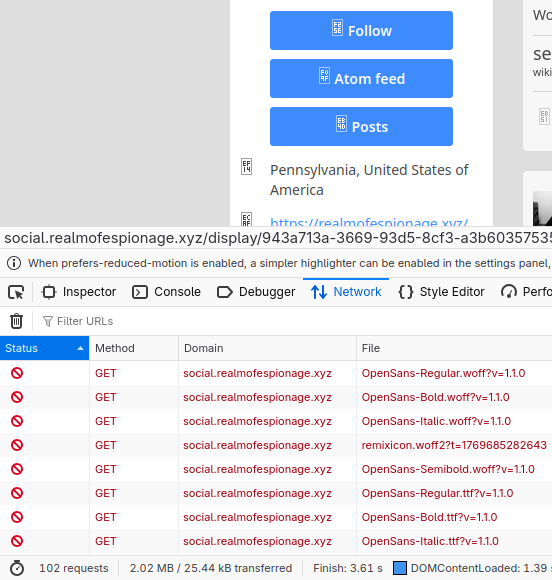Viewport: 552px width, 580px height.
Task: Sort by the File column header
Action: click(x=454, y=348)
